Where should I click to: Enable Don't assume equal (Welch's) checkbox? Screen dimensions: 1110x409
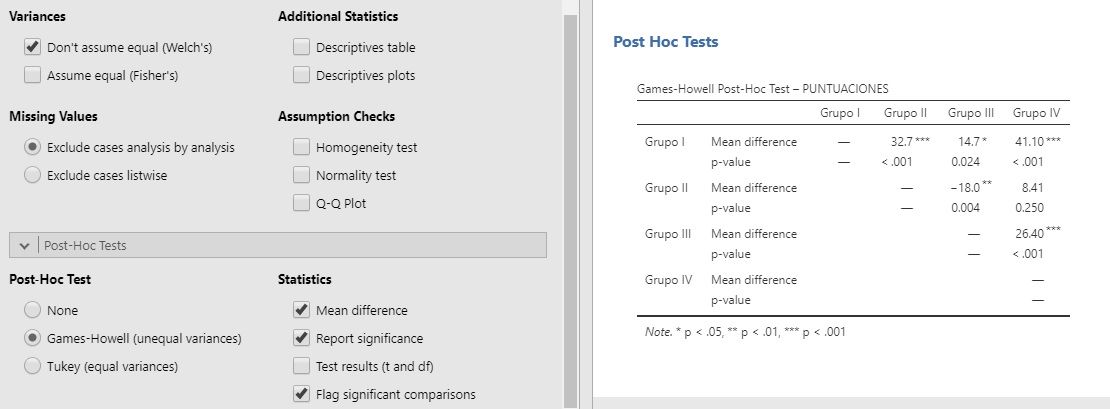[x=32, y=47]
